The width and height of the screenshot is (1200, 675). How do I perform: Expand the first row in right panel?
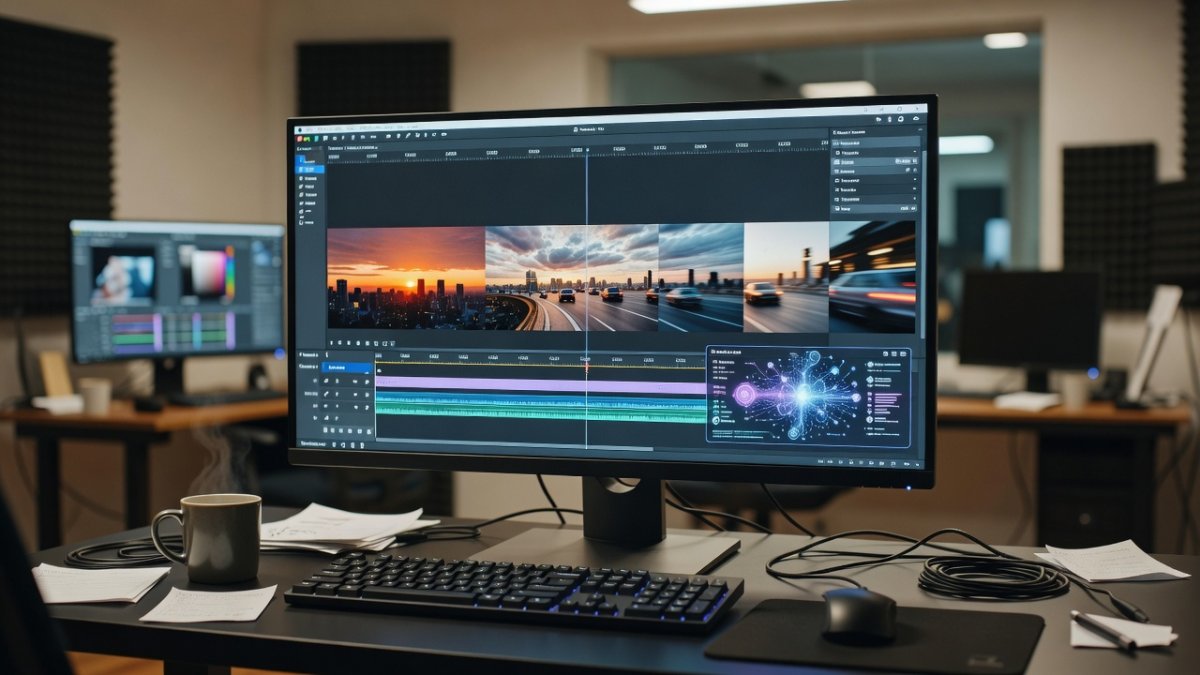(875, 144)
